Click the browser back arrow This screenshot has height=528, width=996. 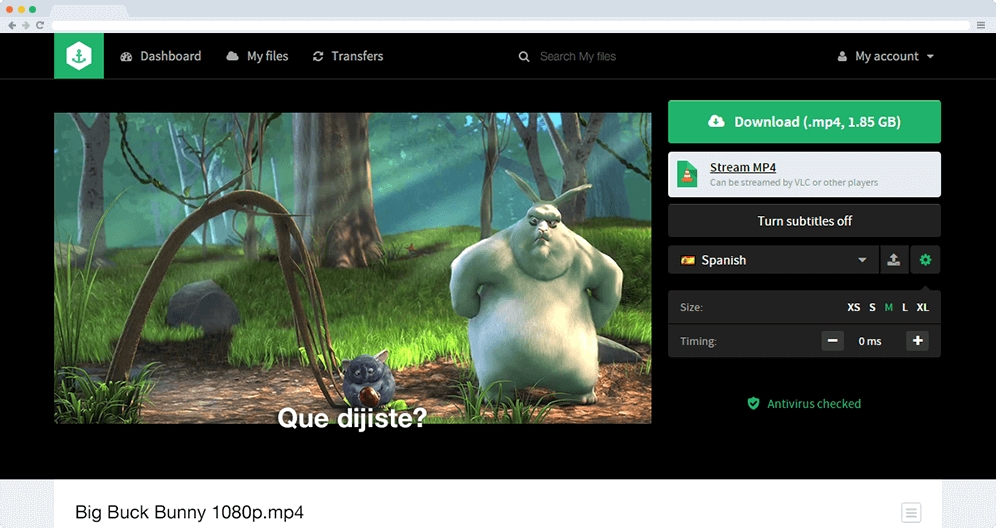click(12, 25)
